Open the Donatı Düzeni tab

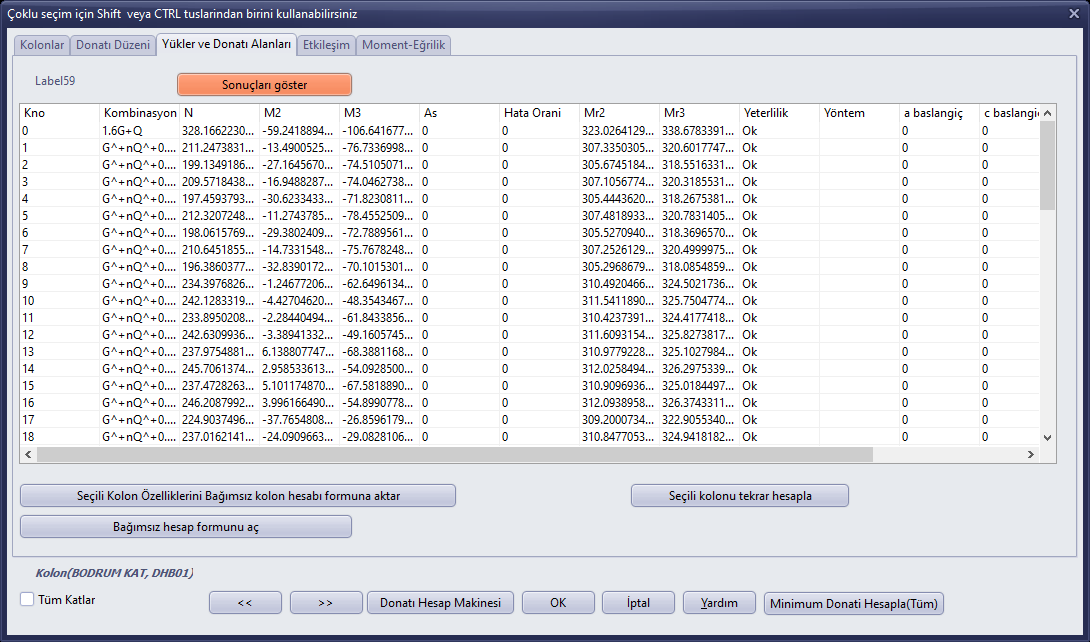point(113,45)
